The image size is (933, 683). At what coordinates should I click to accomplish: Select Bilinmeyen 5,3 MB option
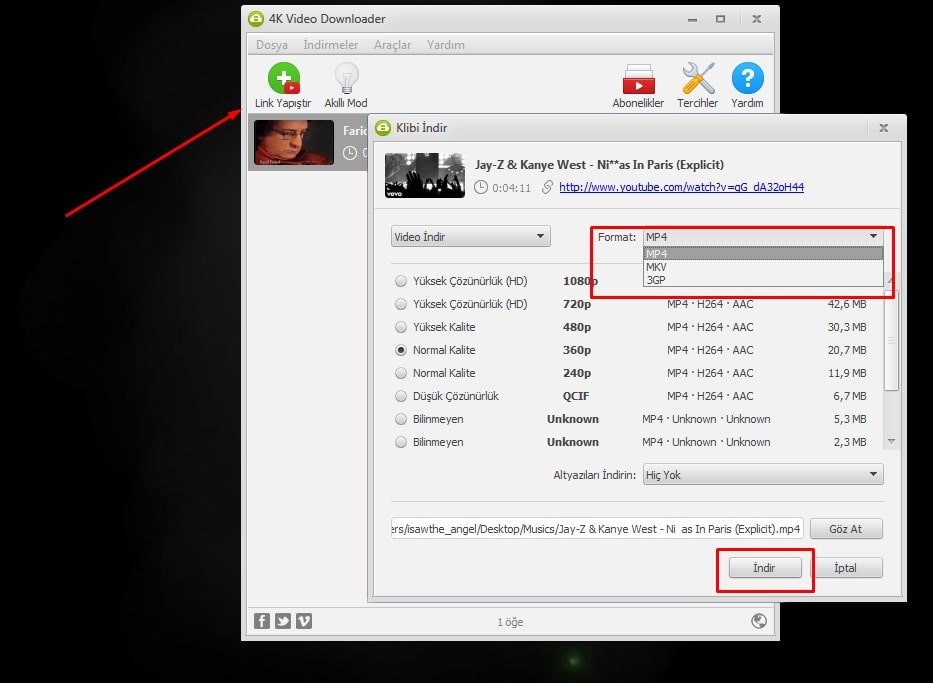click(x=401, y=419)
